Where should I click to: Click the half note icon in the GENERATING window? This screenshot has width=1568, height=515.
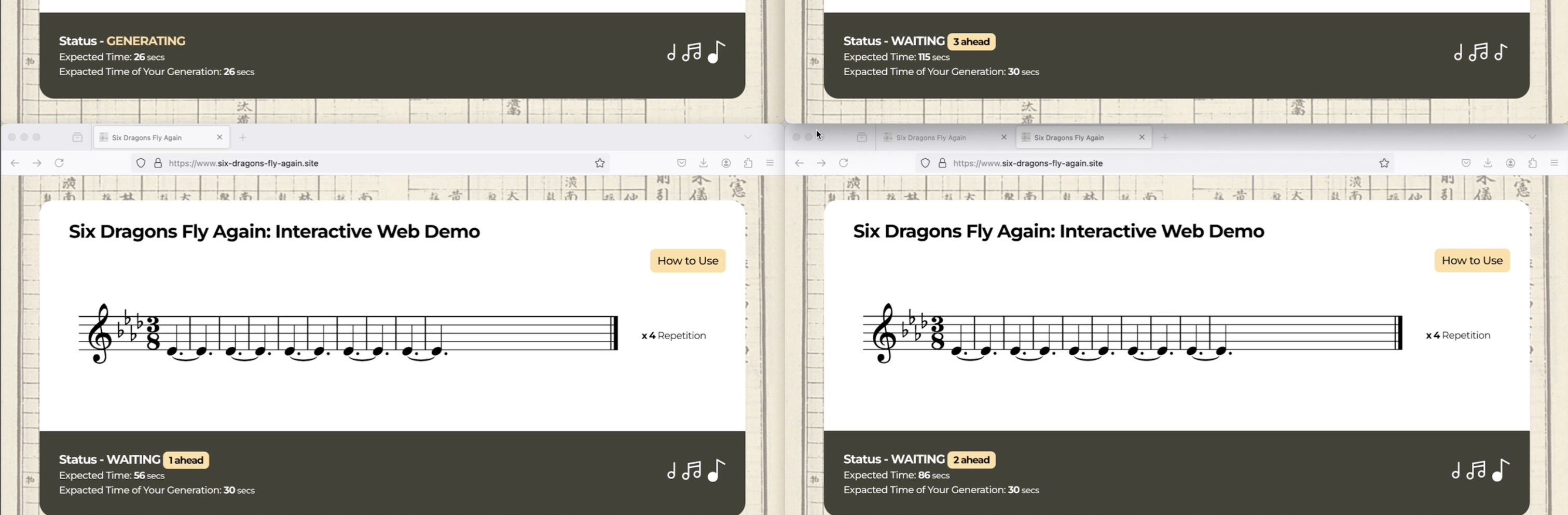click(671, 53)
